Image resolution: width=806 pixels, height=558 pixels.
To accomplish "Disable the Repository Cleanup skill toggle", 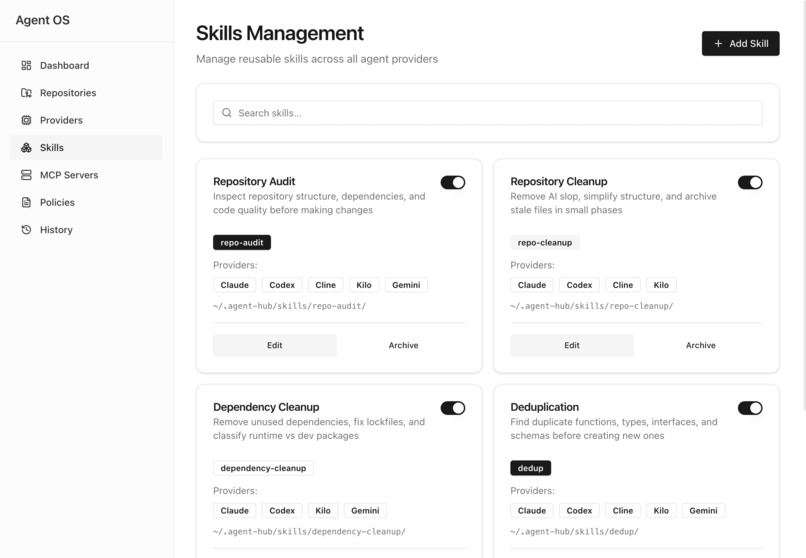I will pyautogui.click(x=750, y=182).
